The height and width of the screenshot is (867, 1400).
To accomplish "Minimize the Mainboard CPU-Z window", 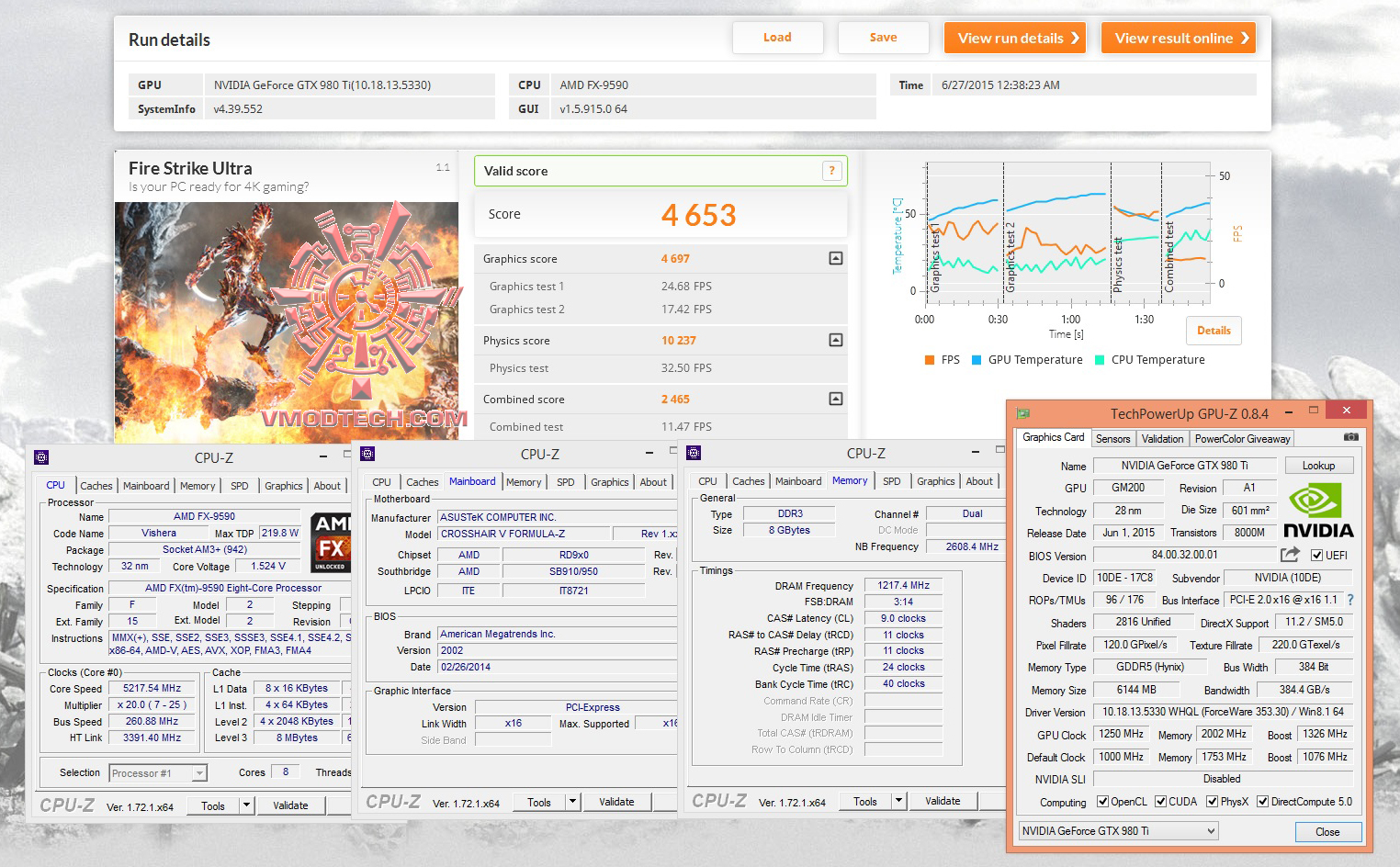I will tap(649, 452).
